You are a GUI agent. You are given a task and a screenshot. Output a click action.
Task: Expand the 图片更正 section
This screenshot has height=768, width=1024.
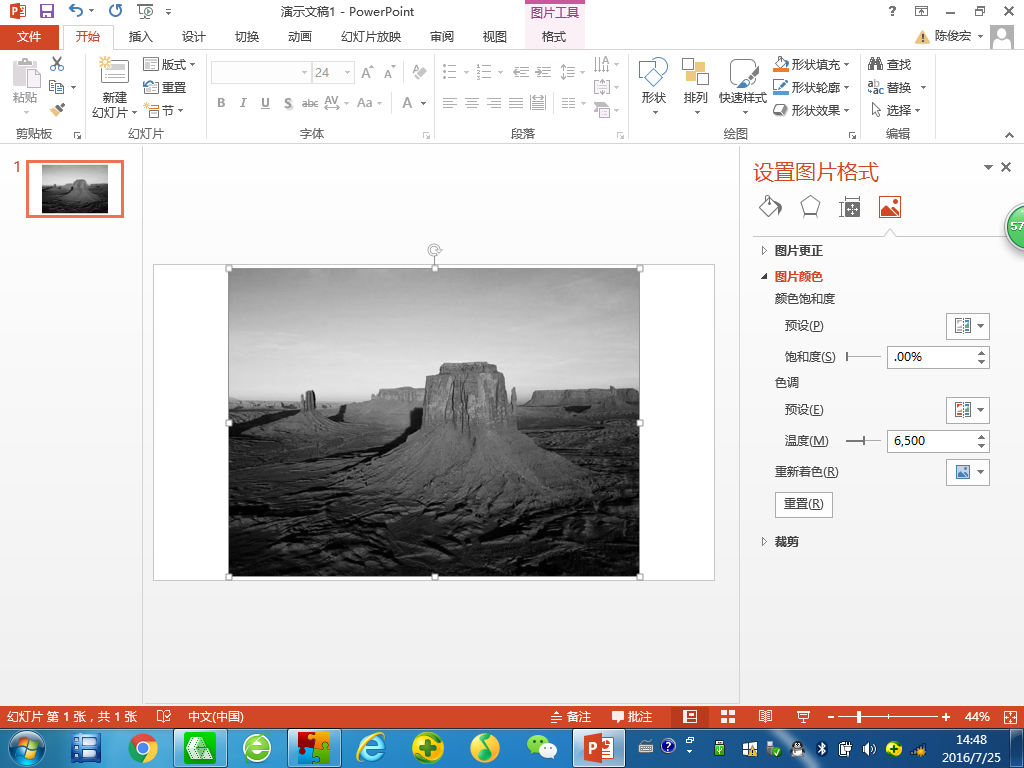click(798, 251)
